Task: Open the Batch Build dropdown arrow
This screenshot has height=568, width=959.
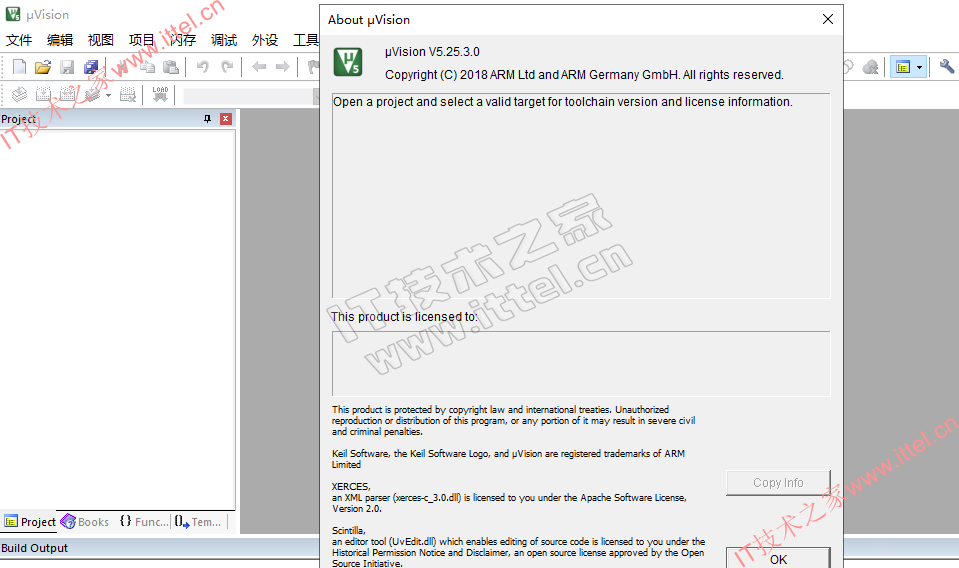Action: pos(108,95)
